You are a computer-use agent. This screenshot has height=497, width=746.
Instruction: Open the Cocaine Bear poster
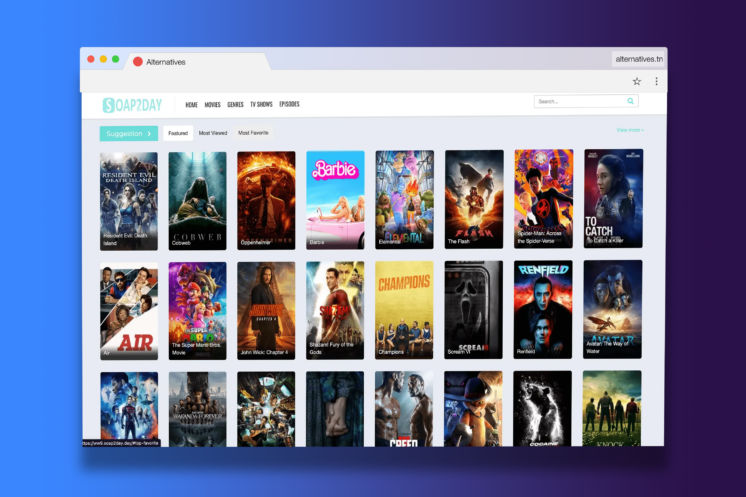pos(542,409)
